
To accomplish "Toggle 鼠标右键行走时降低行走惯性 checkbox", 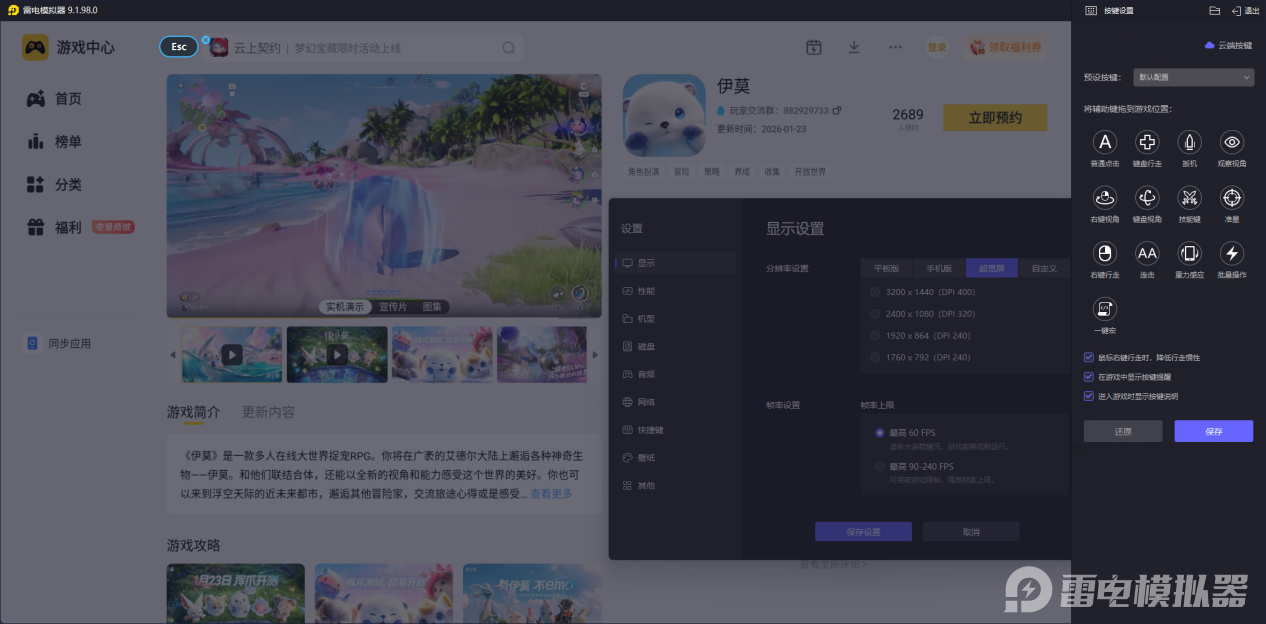I will pos(1088,357).
